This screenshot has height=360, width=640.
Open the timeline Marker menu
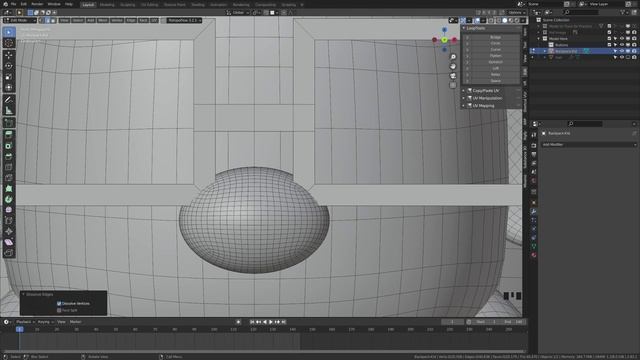76,322
